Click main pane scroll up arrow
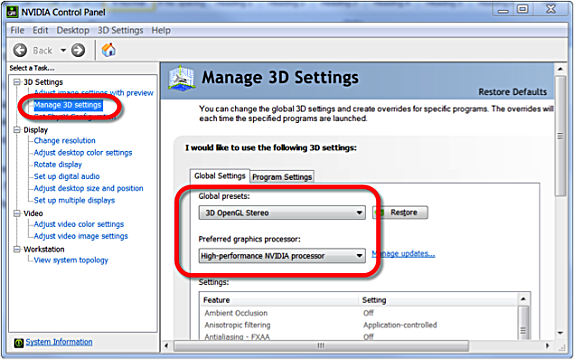574x360 pixels. 560,68
